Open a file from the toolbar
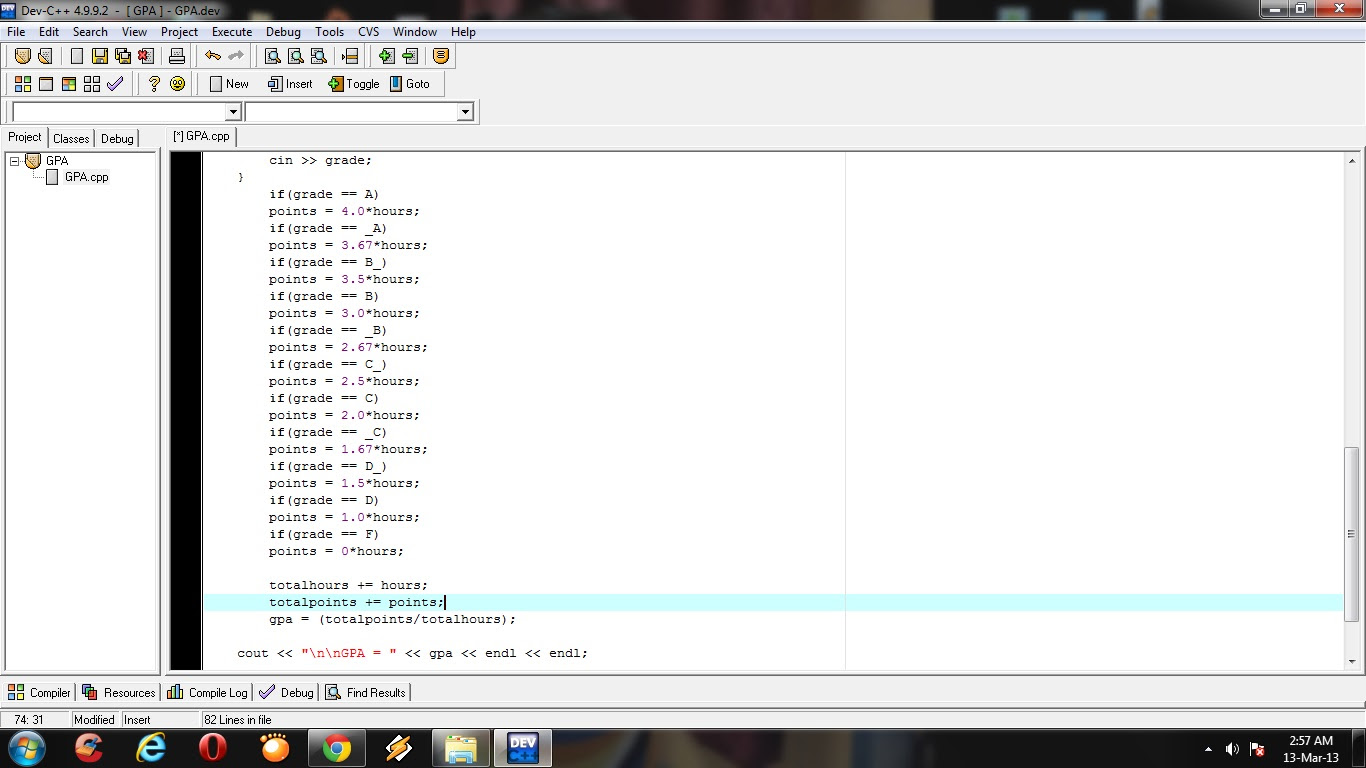 coord(46,56)
